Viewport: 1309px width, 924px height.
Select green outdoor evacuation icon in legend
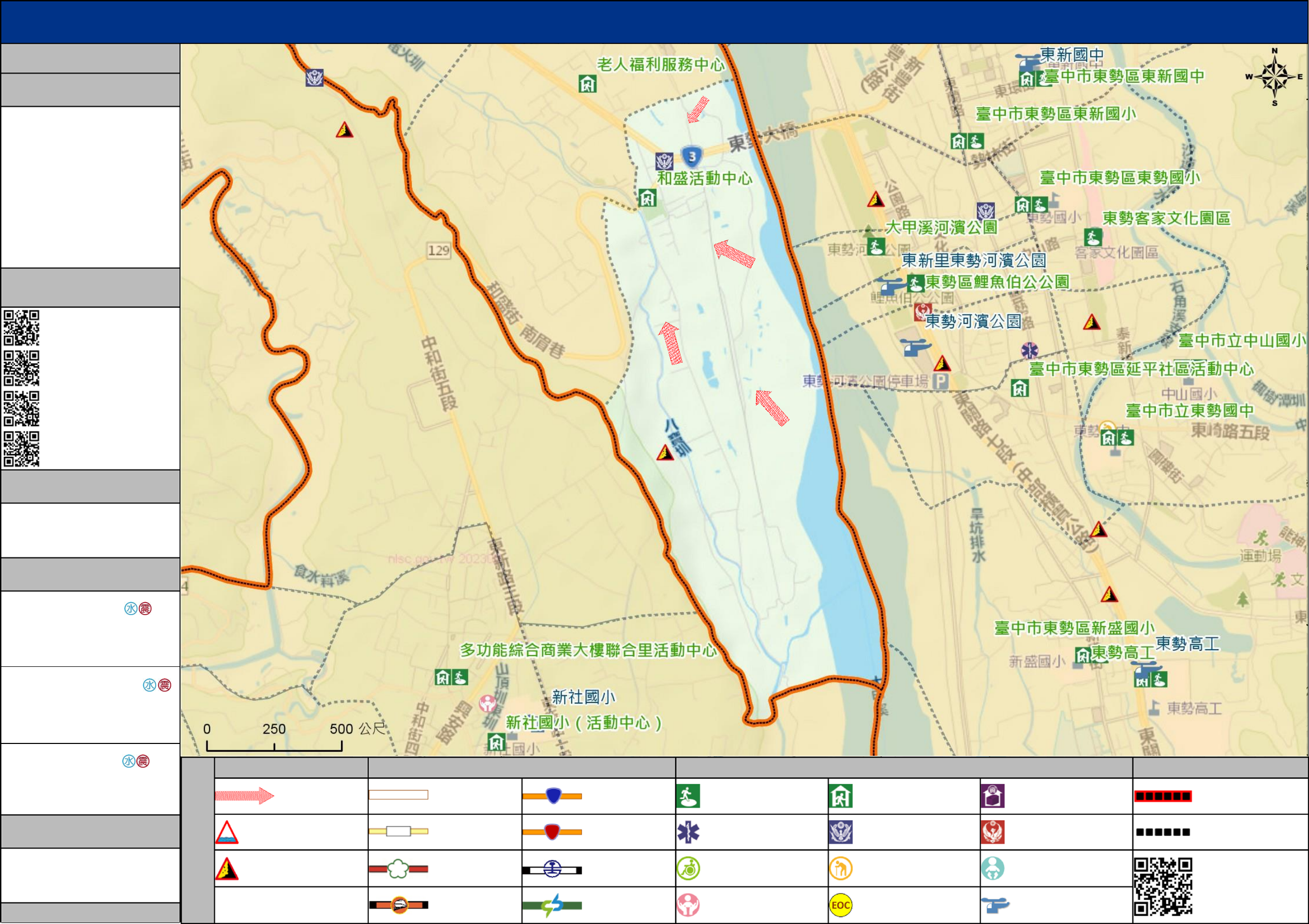[688, 796]
